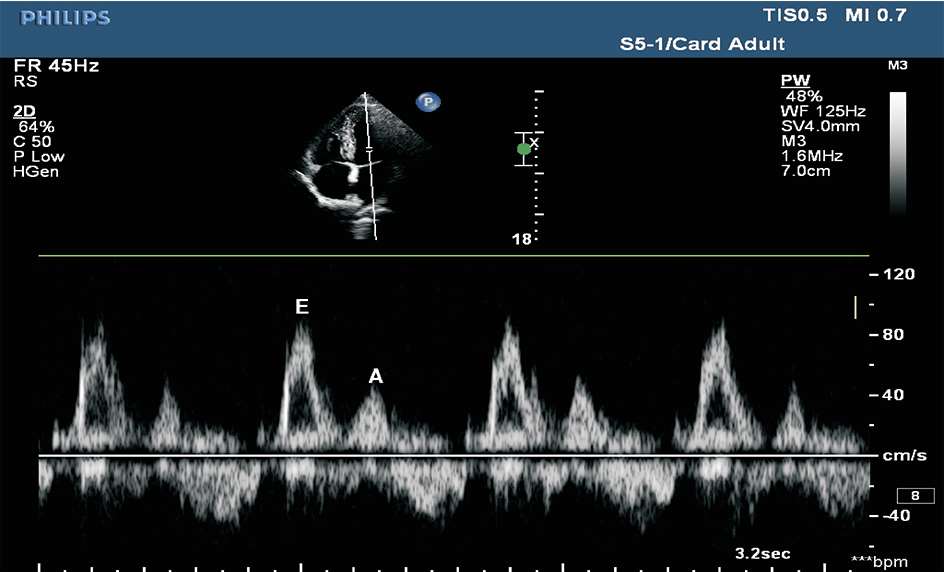The image size is (944, 572).
Task: Select the 2D mode heading
Action: pos(24,113)
